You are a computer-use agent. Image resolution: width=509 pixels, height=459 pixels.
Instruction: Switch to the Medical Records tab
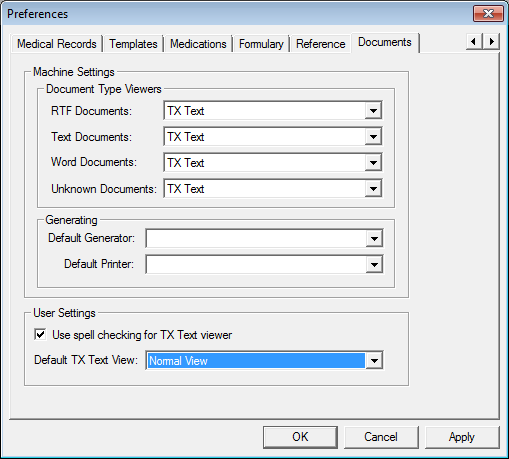tap(57, 44)
